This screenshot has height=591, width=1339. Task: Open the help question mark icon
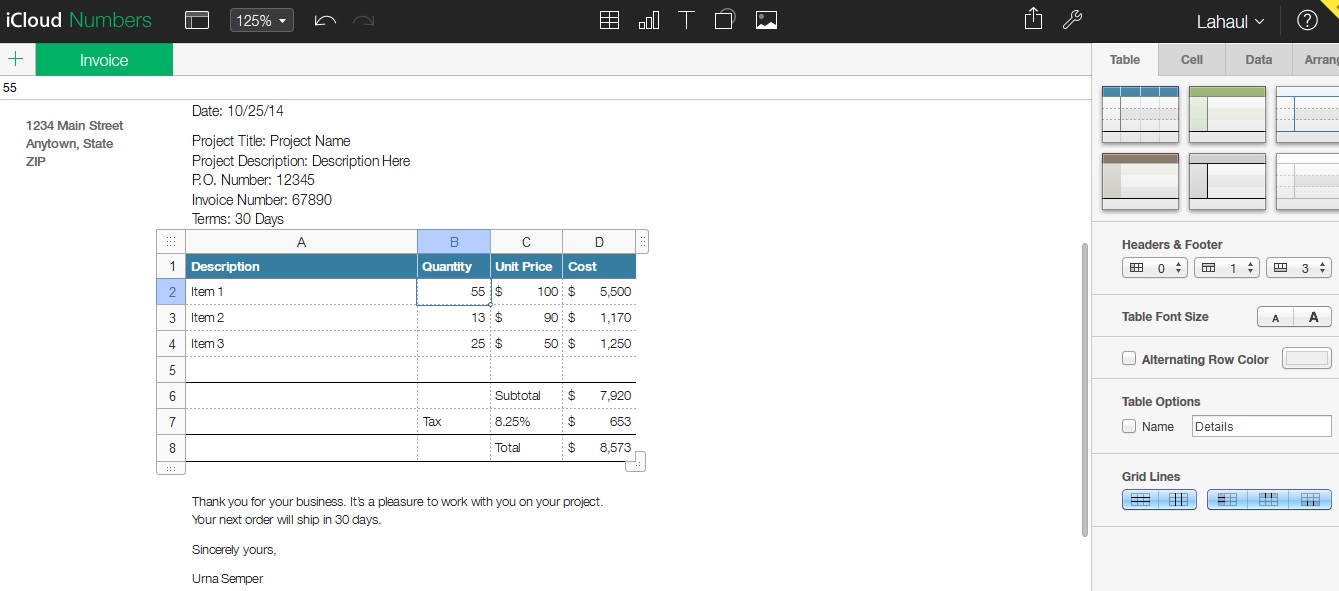(x=1307, y=21)
